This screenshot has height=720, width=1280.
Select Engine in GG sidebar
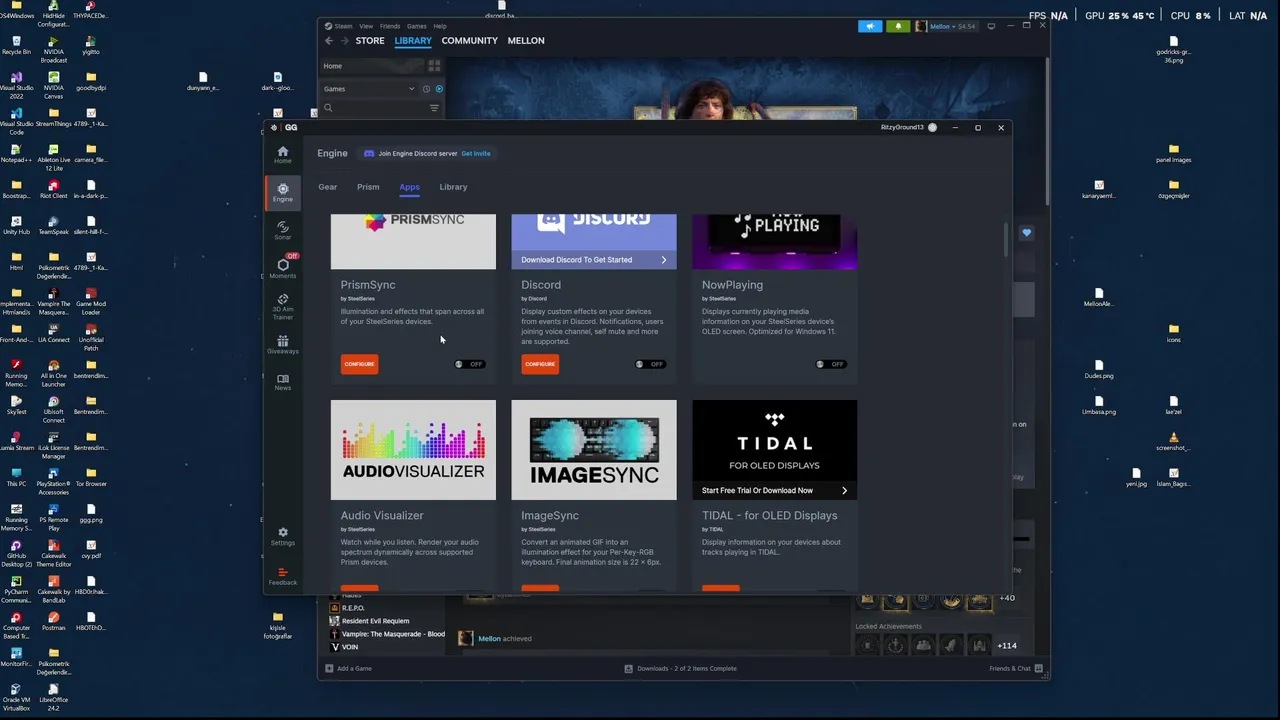click(283, 192)
